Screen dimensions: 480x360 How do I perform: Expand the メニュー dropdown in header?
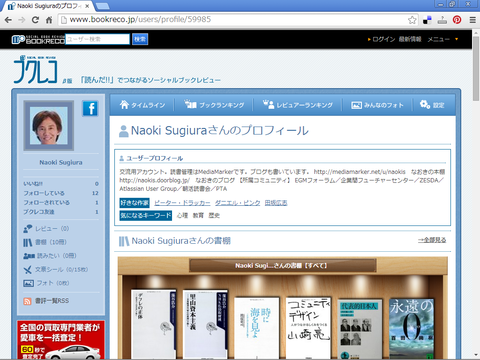pyautogui.click(x=443, y=39)
